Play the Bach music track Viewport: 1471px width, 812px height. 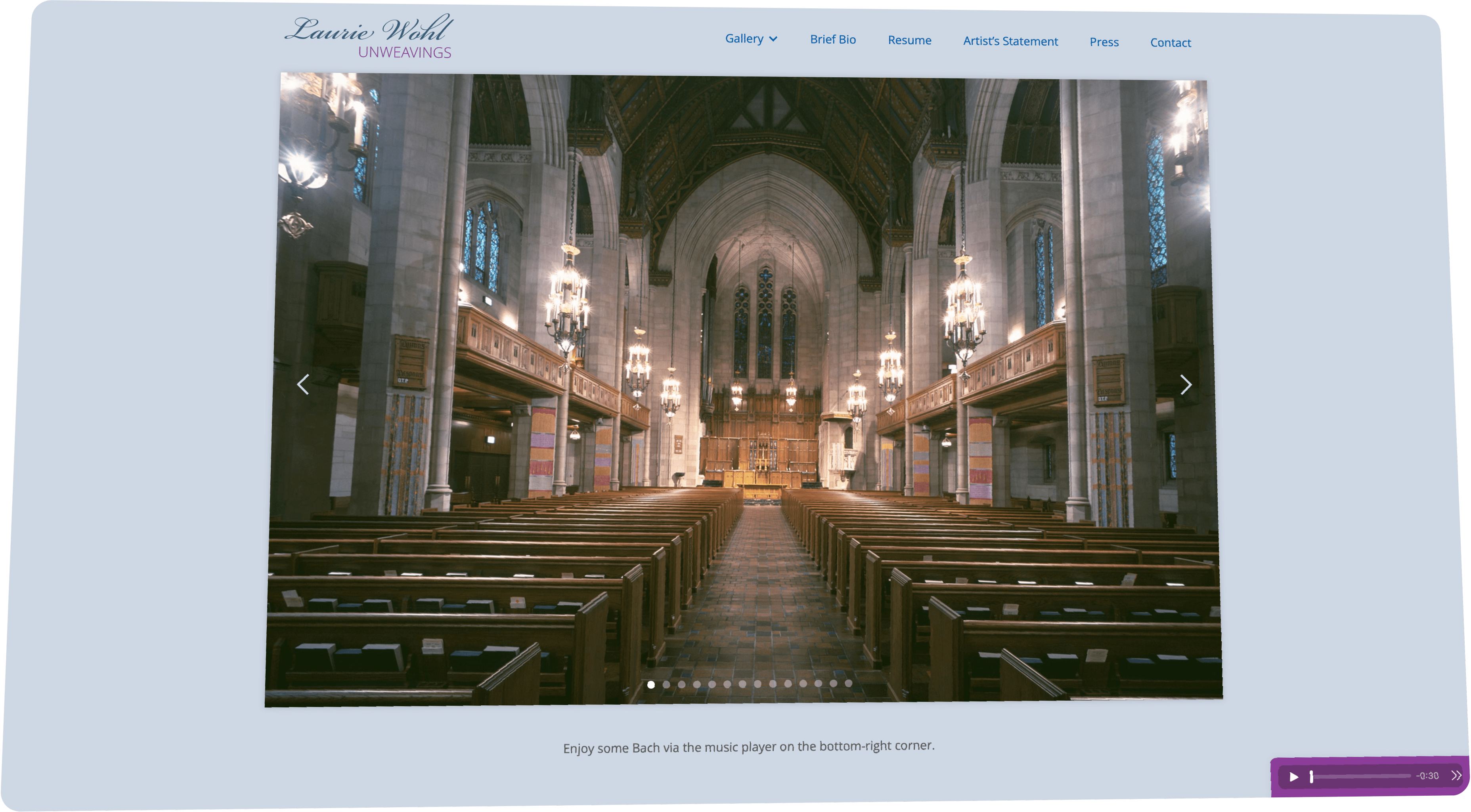(1294, 777)
